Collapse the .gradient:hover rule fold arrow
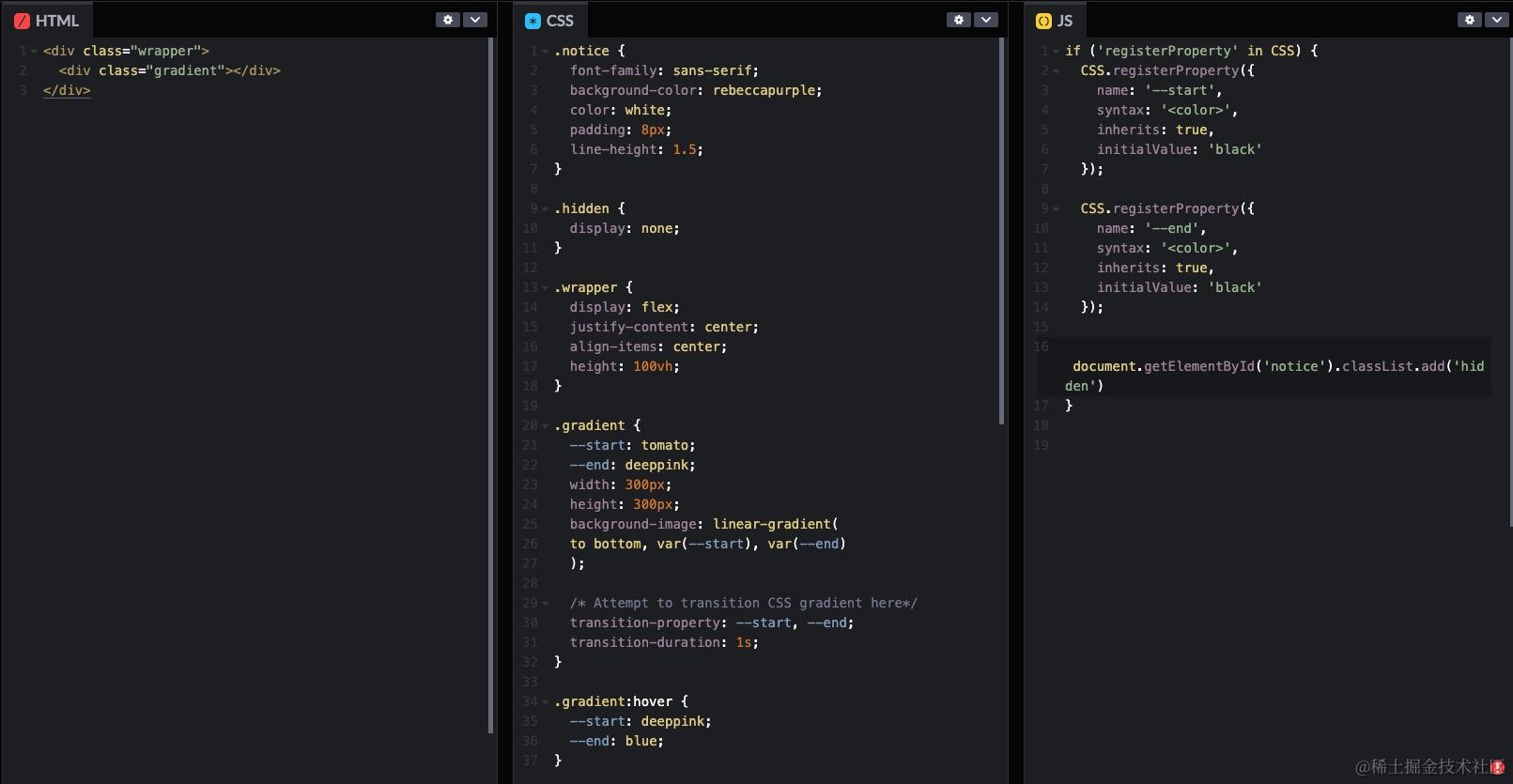 (546, 701)
